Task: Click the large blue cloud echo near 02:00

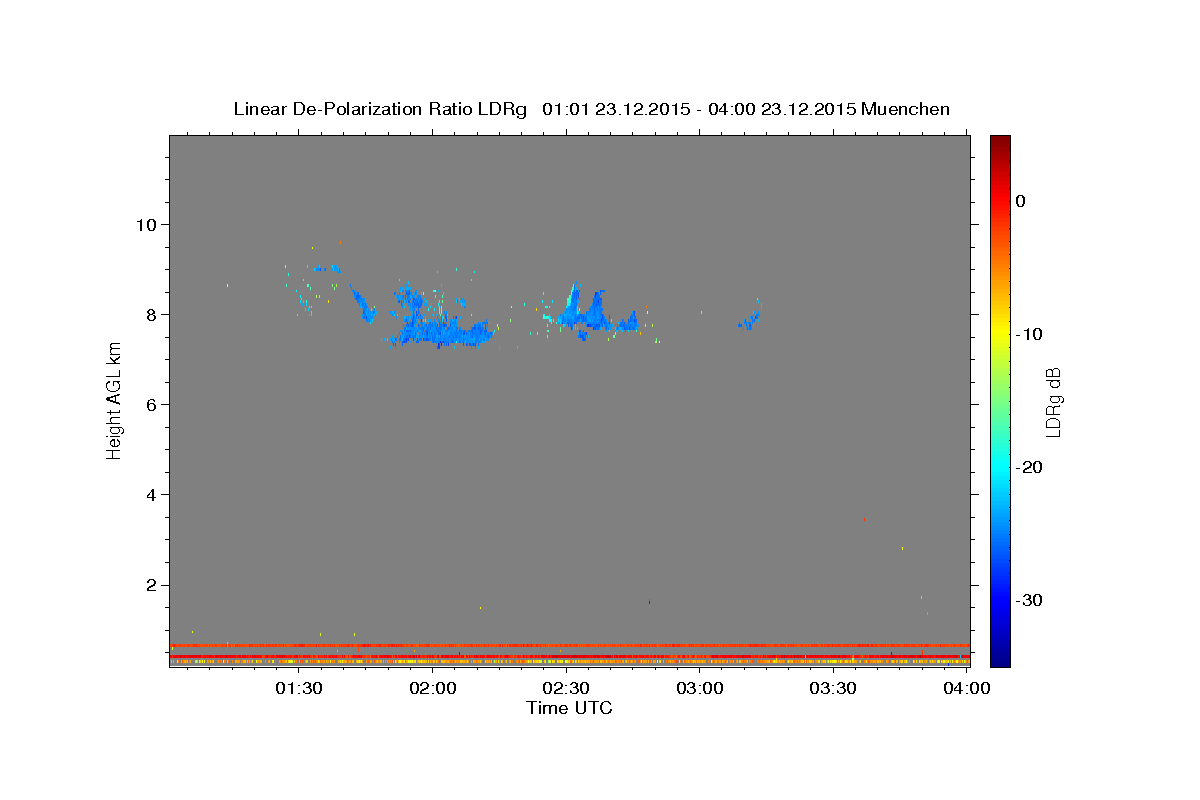Action: 440,328
